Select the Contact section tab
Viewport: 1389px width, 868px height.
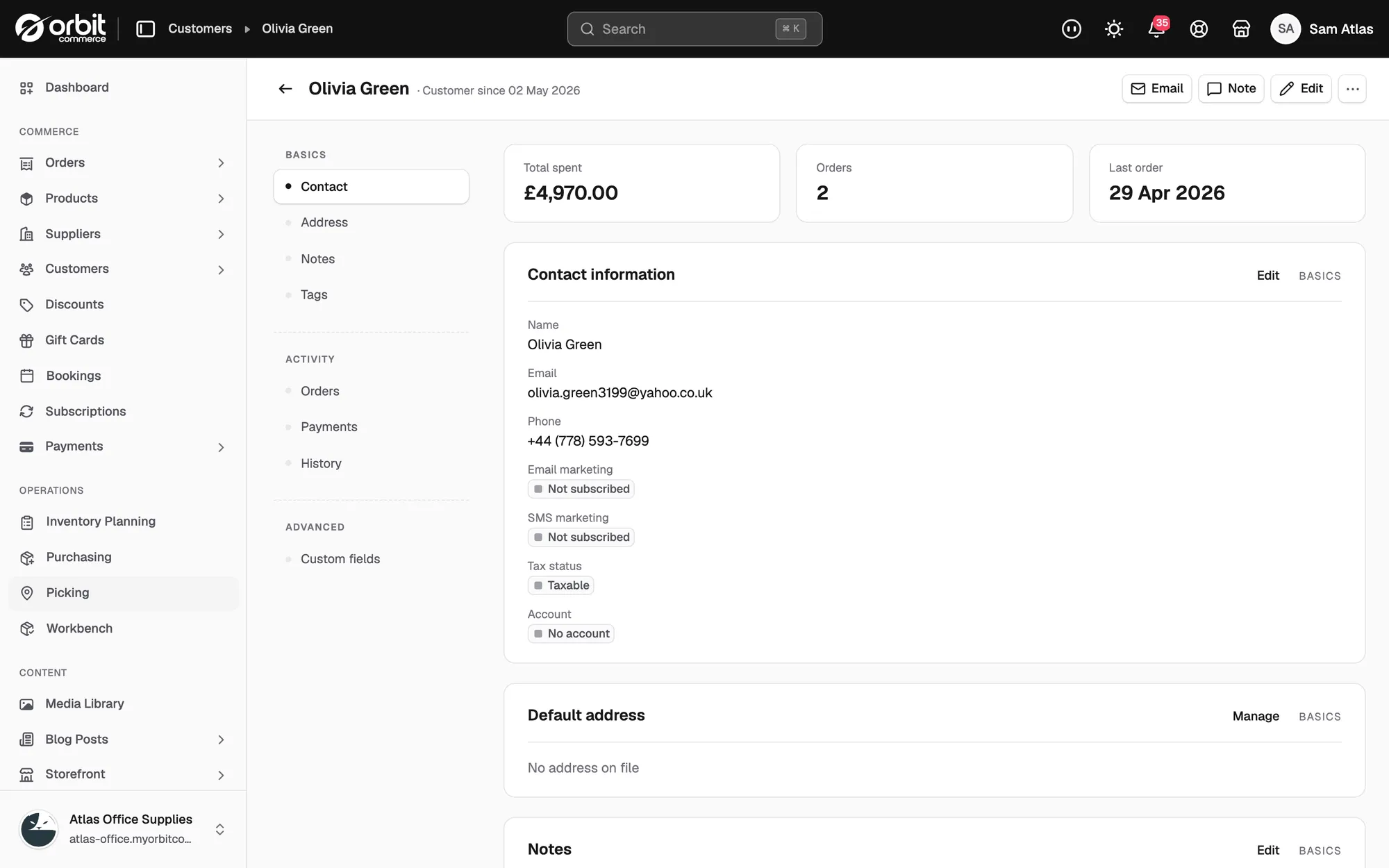372,187
